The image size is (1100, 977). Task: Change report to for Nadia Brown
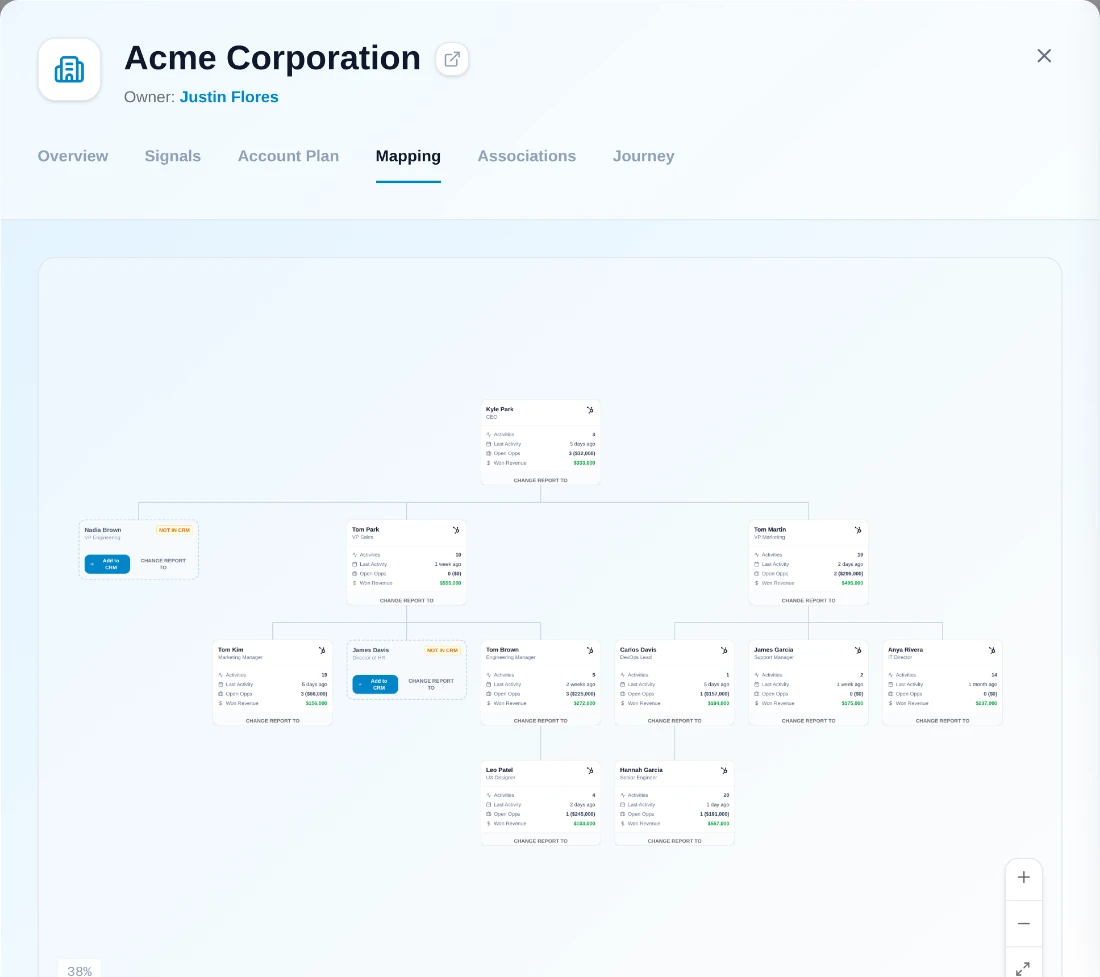(163, 564)
